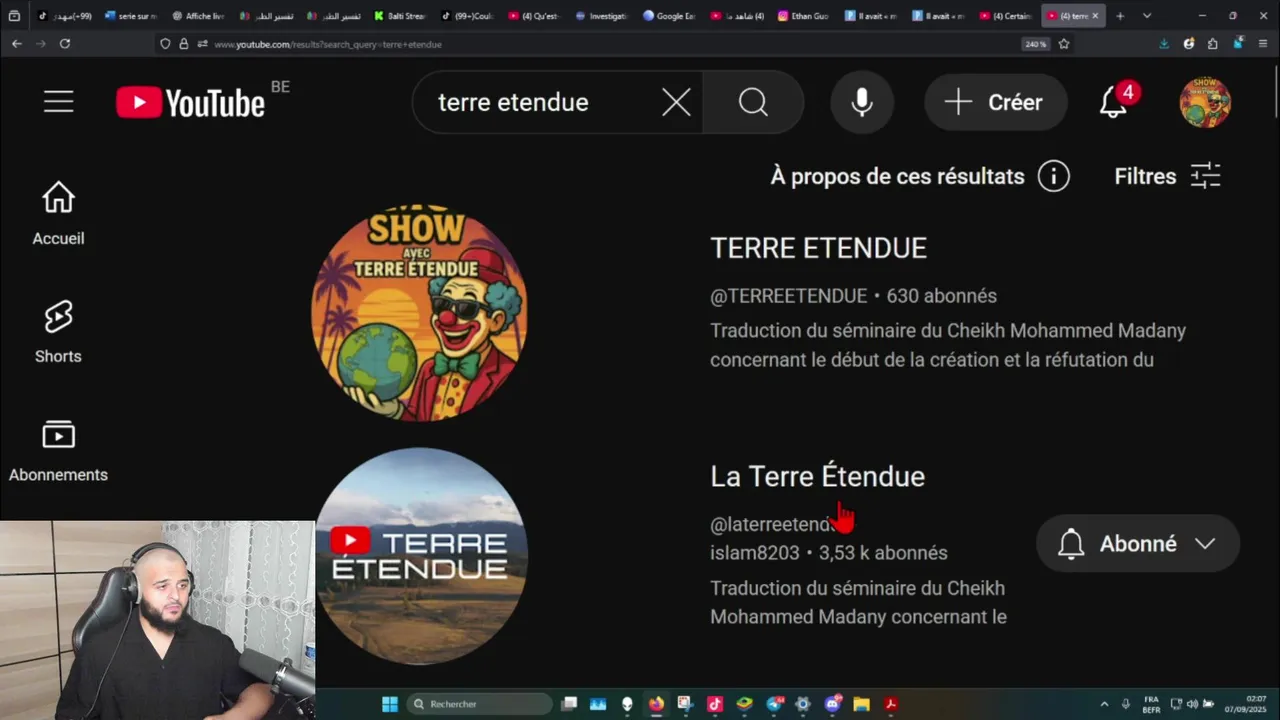This screenshot has width=1280, height=720.
Task: Open the Firefox application menu
Action: click(1263, 44)
